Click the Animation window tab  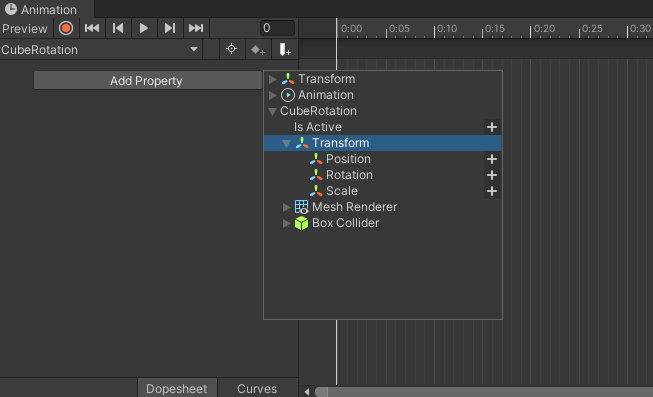47,9
